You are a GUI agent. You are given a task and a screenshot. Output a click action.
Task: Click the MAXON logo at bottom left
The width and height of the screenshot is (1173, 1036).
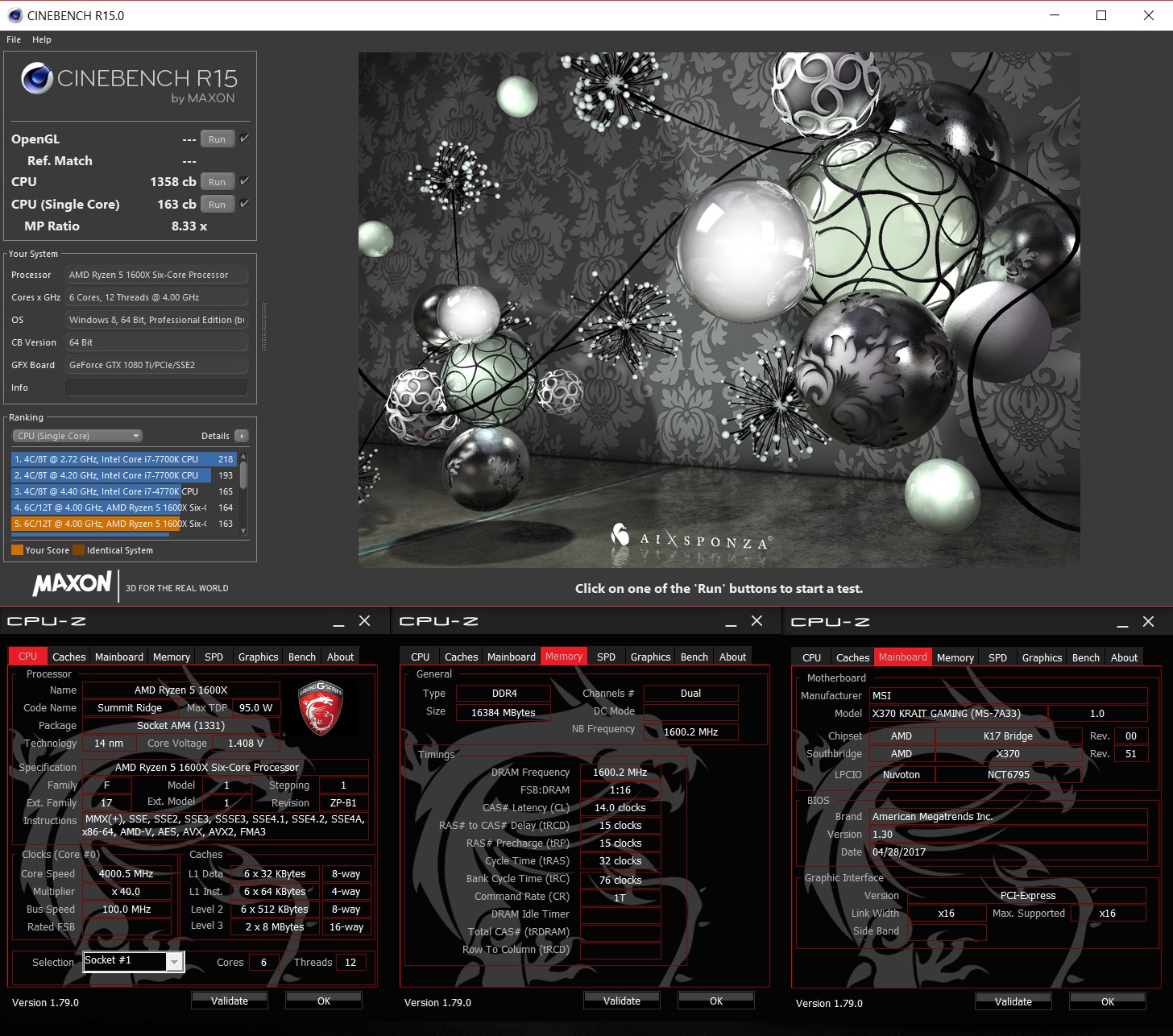(x=73, y=583)
